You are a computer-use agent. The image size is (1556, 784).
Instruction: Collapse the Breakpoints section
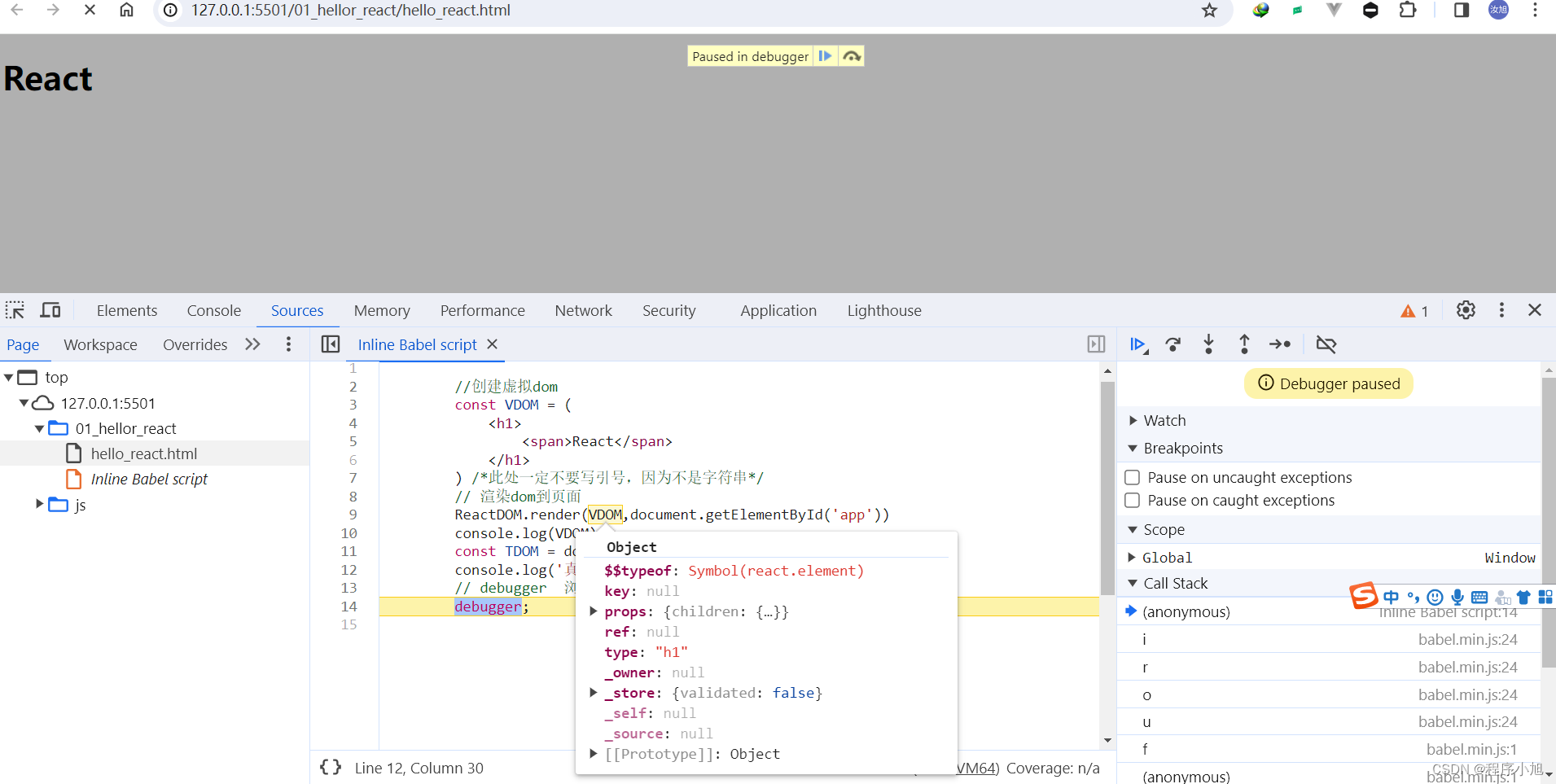click(x=1133, y=449)
